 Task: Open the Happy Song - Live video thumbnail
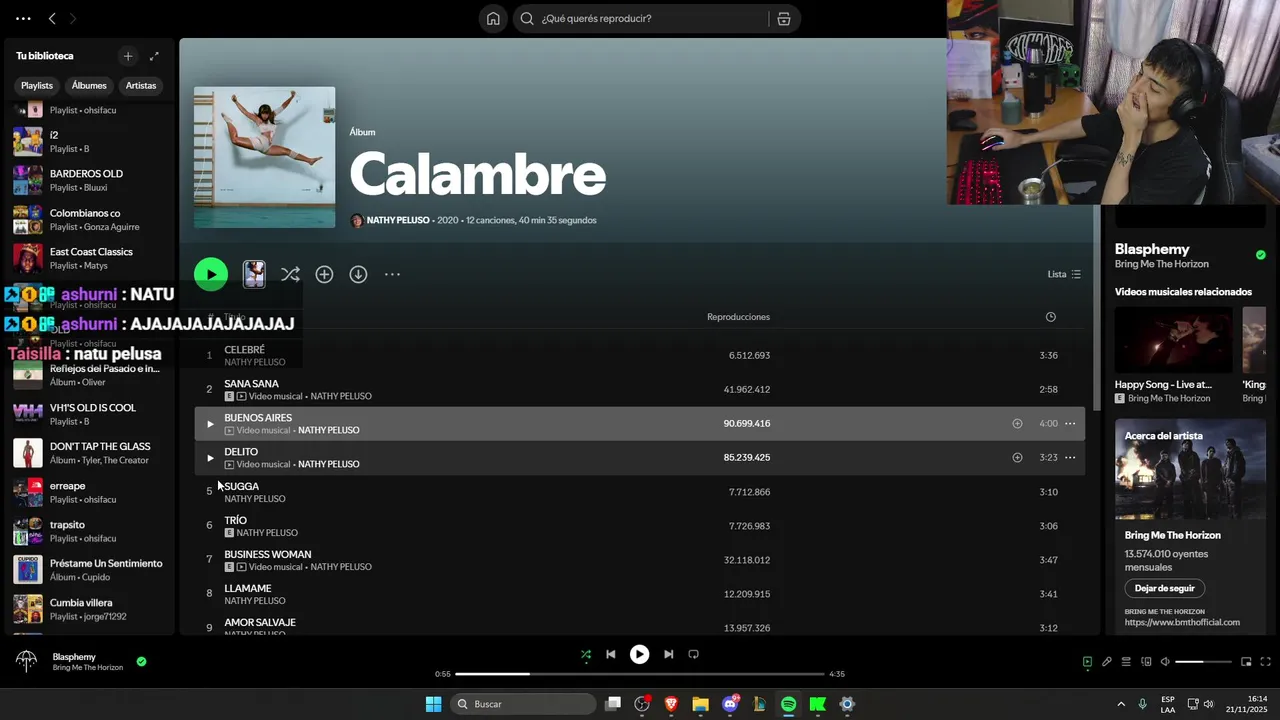[x=1174, y=341]
